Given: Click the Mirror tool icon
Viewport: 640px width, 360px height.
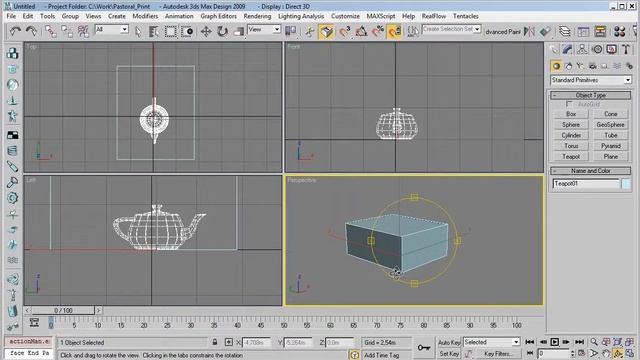Looking at the screenshot, I should pos(529,31).
